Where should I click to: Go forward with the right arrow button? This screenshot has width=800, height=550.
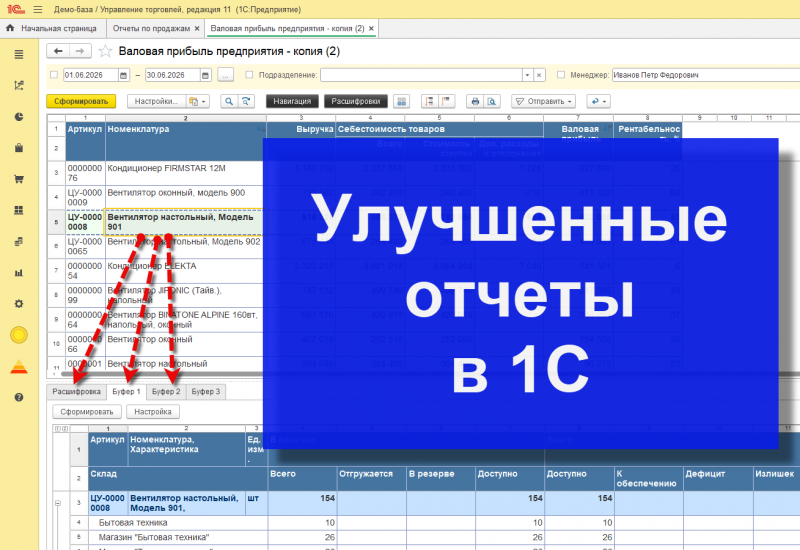80,51
